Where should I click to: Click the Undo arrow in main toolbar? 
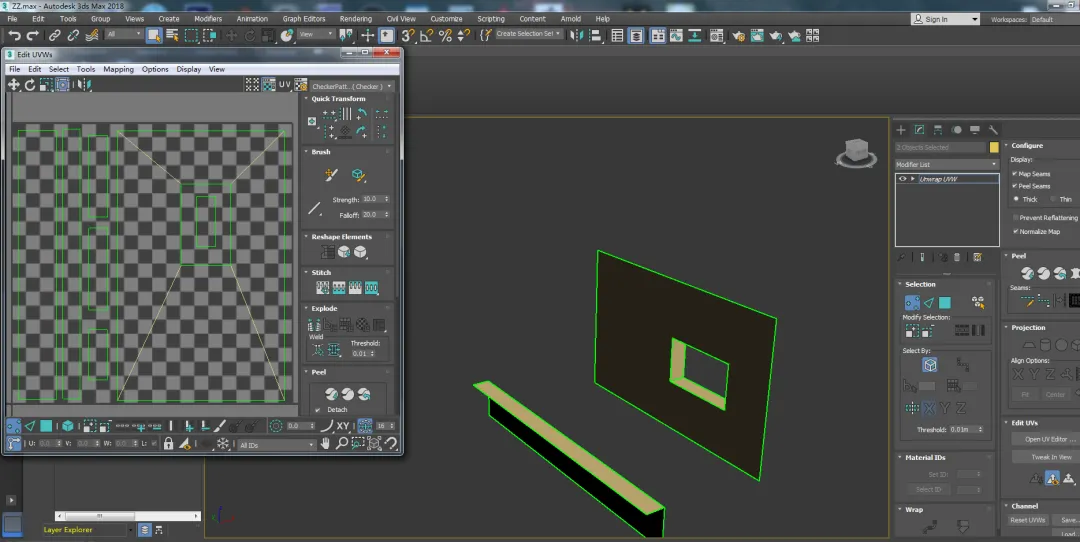[14, 35]
